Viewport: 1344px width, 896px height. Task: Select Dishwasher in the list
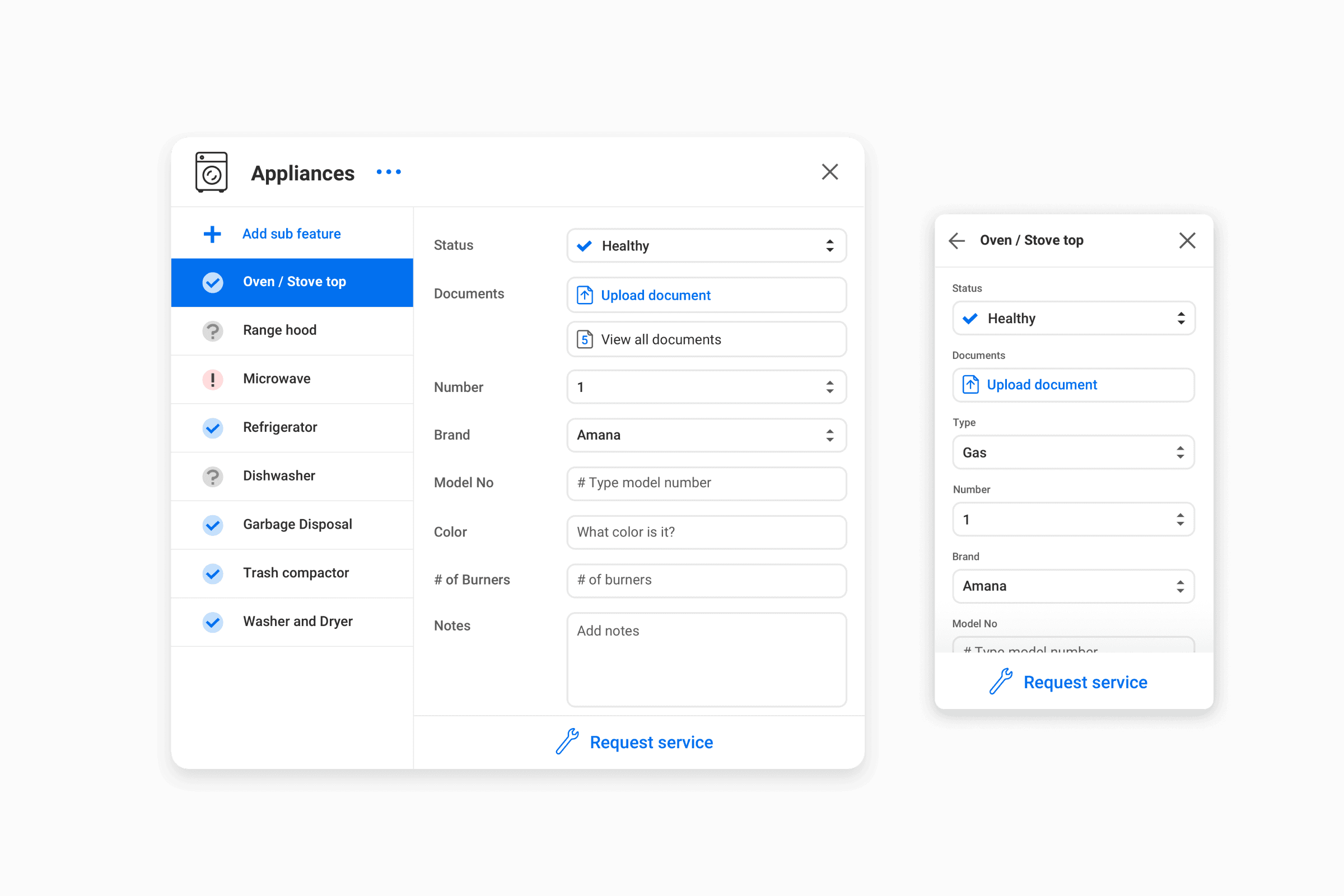292,477
